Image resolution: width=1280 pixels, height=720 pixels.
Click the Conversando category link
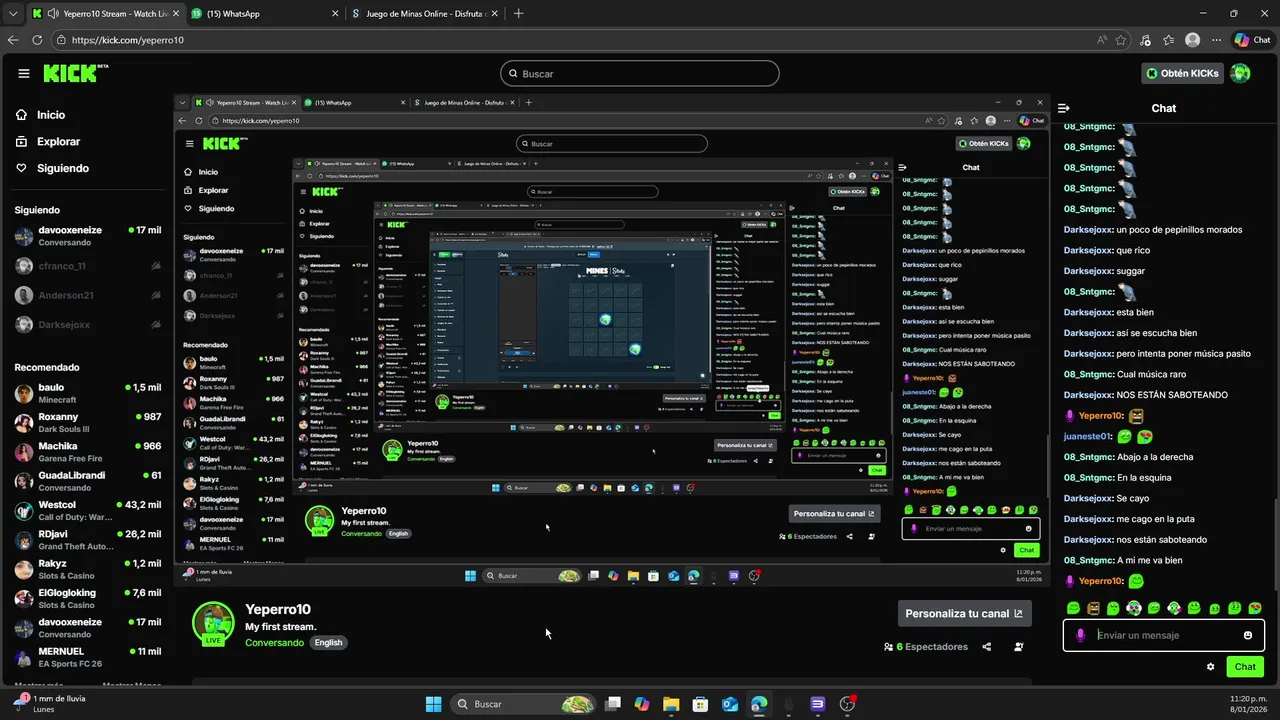tap(274, 643)
